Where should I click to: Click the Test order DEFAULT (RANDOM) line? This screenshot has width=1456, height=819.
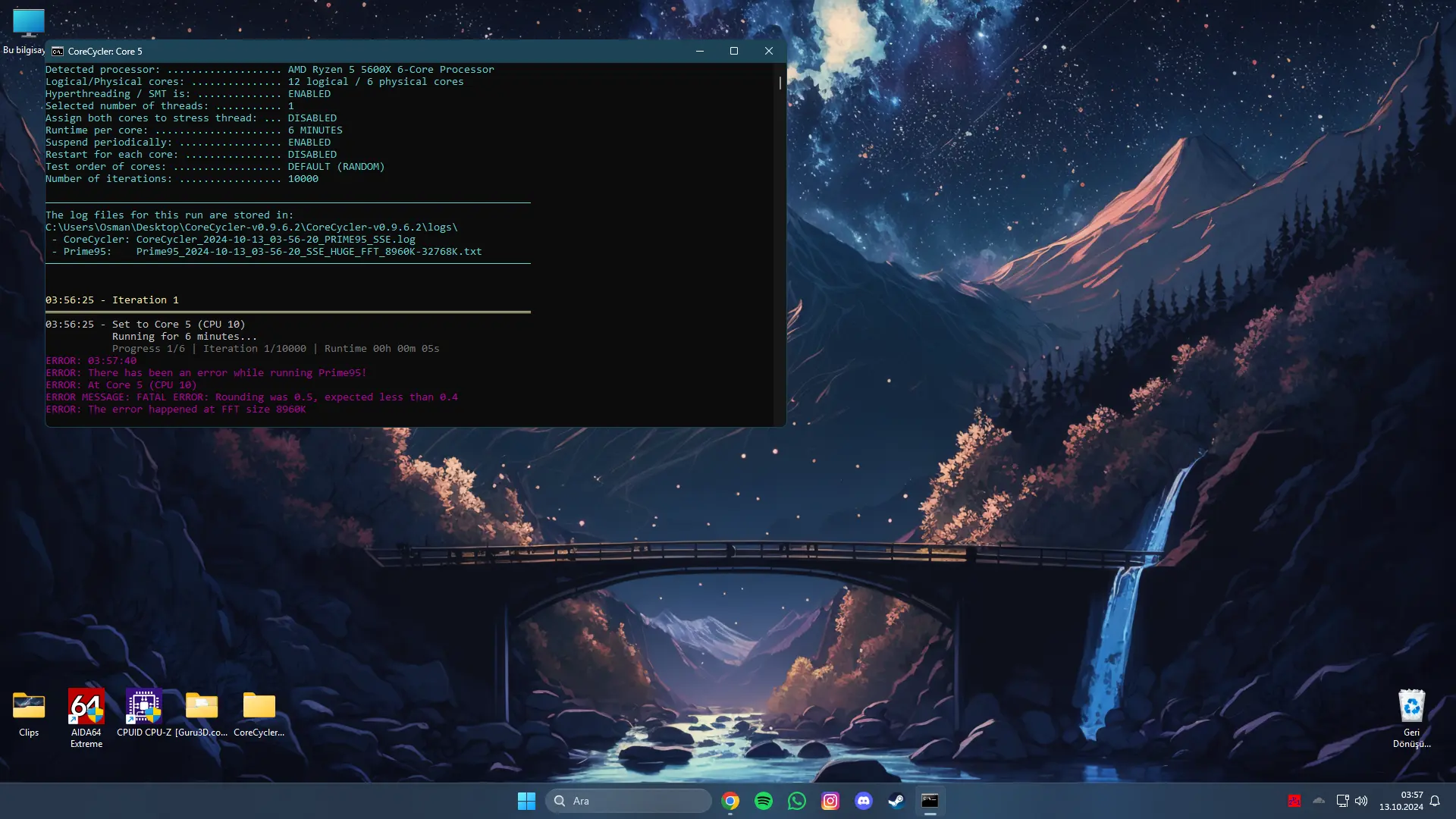pos(215,167)
